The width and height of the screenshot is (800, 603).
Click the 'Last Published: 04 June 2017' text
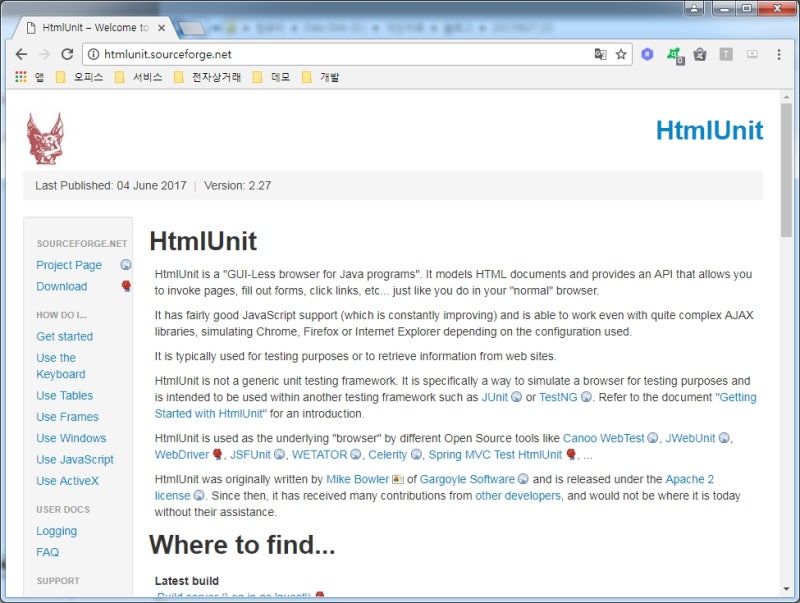tap(111, 186)
